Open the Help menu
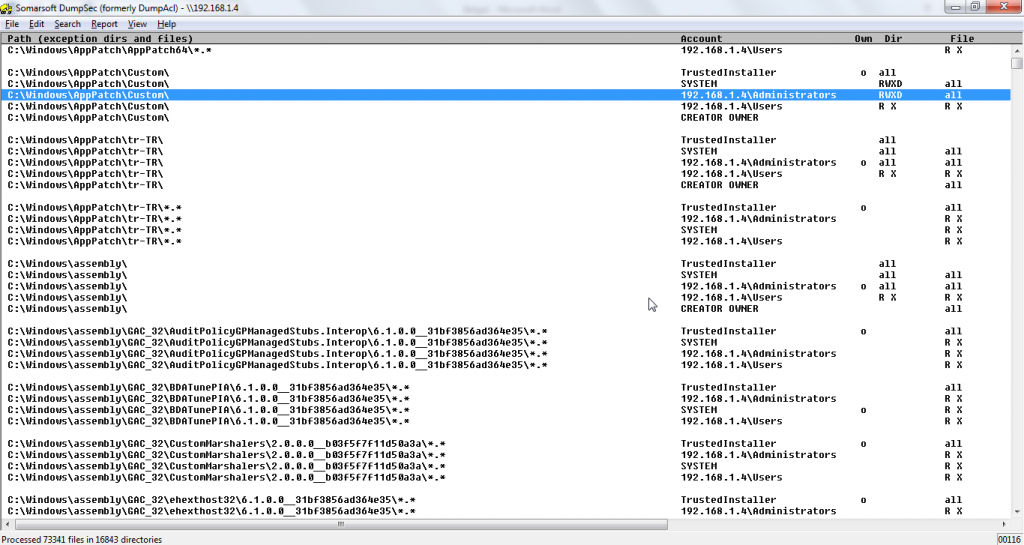Screen dimensions: 1024x545 (167, 24)
